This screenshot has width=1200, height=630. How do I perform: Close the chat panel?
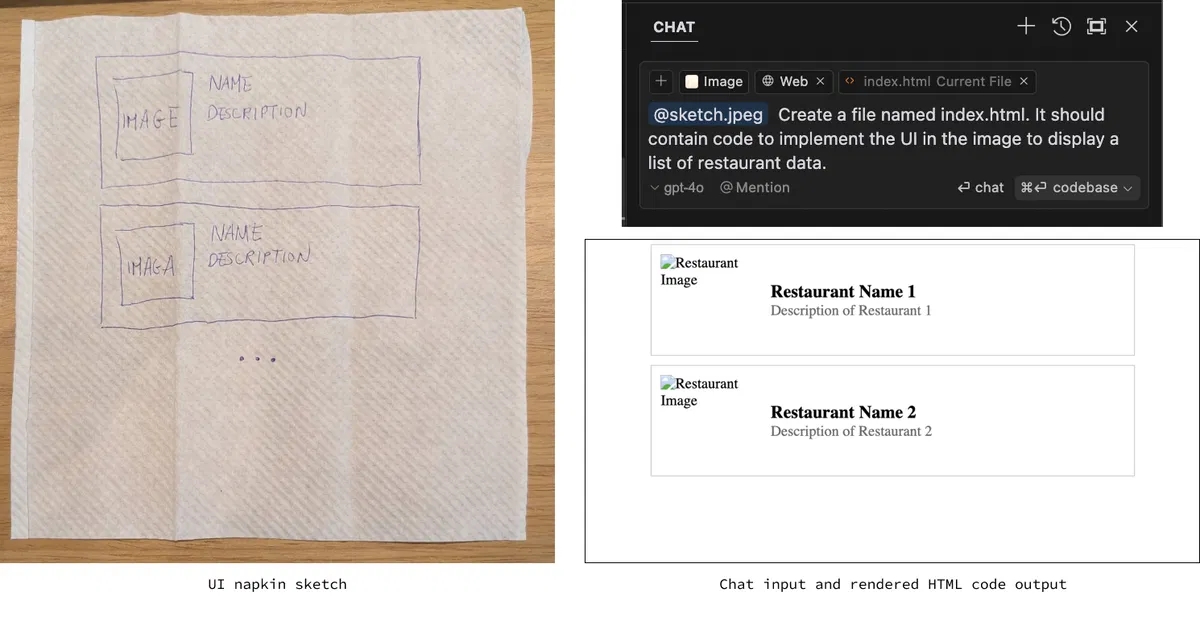click(x=1131, y=27)
